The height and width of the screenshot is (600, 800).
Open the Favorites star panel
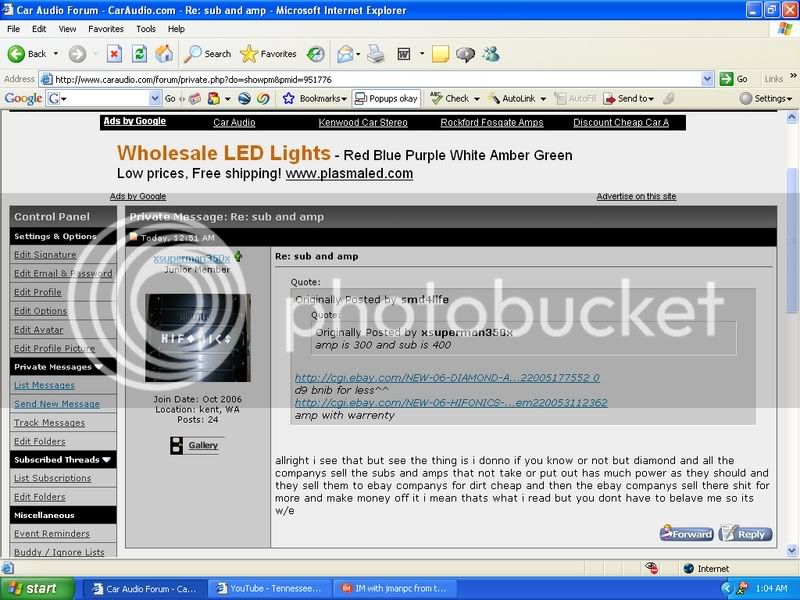(268, 54)
